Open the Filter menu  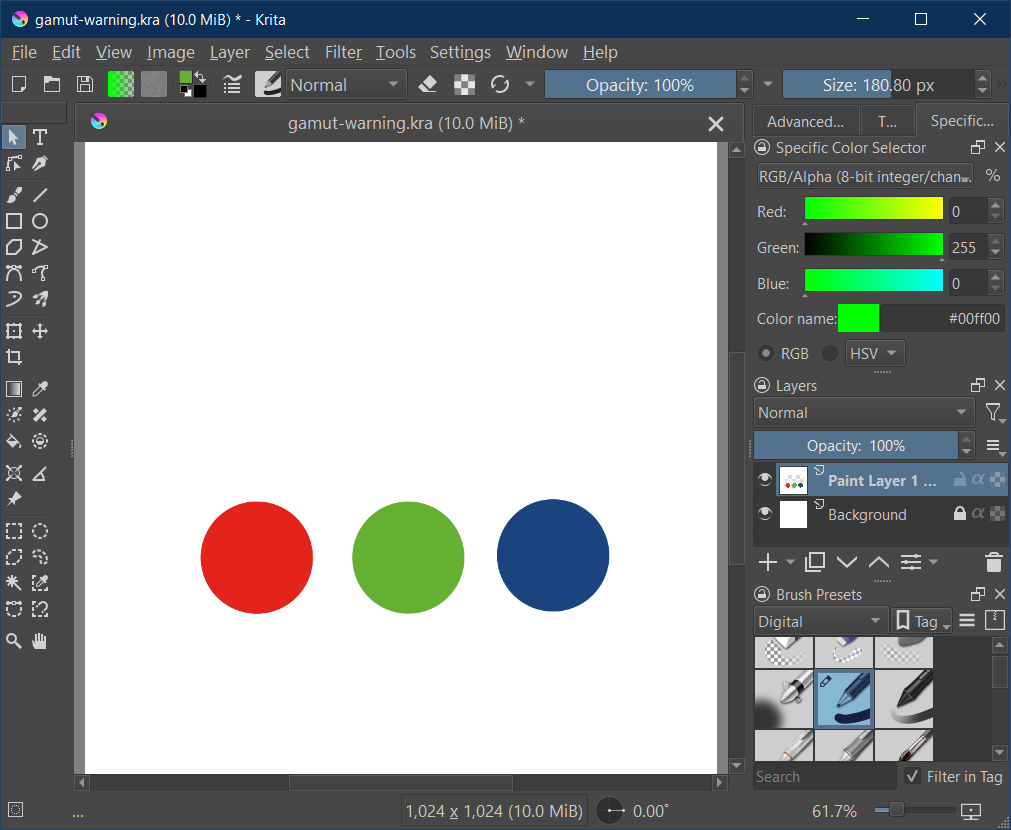[343, 52]
